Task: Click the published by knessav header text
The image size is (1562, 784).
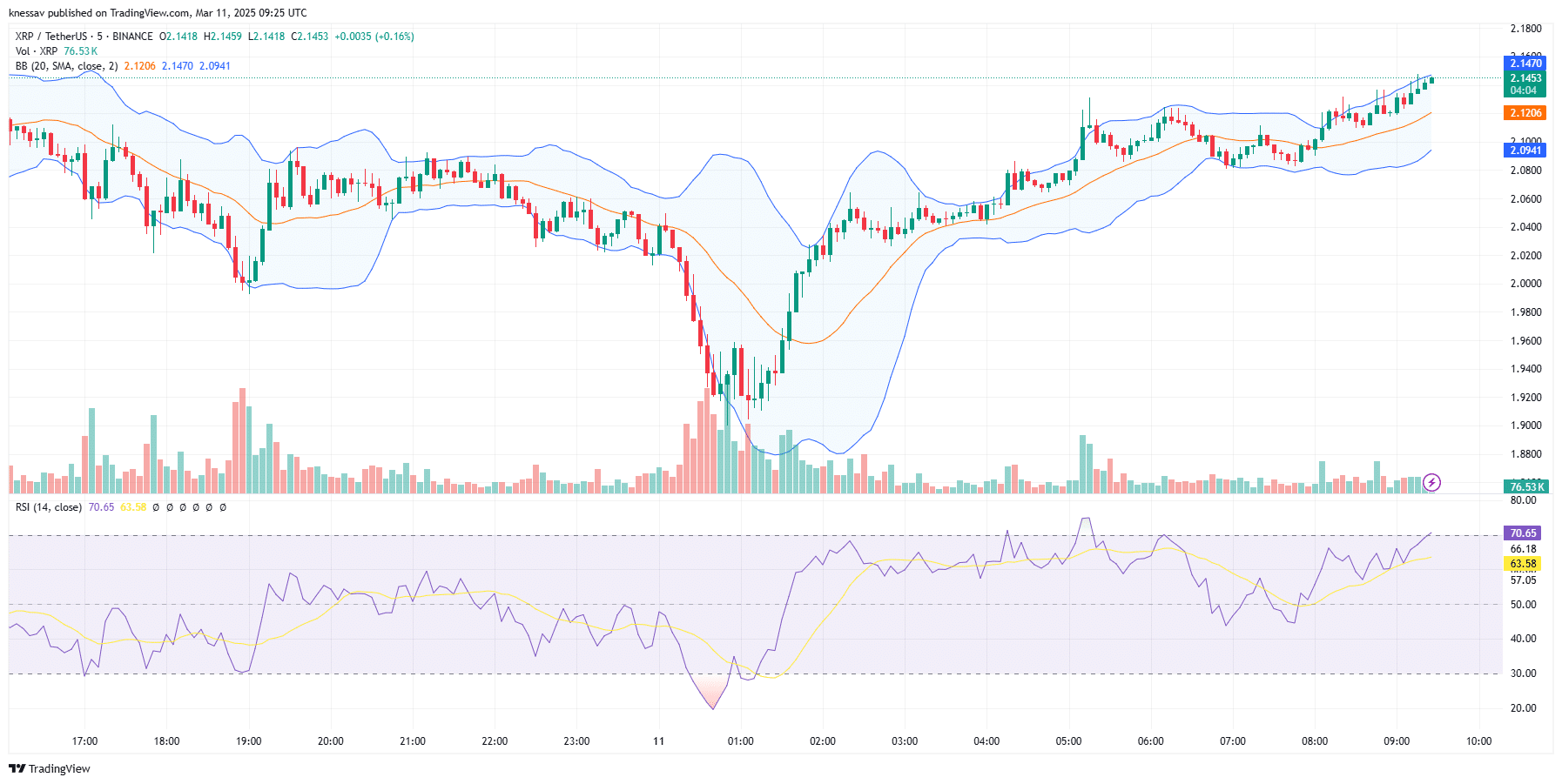Action: [x=158, y=13]
